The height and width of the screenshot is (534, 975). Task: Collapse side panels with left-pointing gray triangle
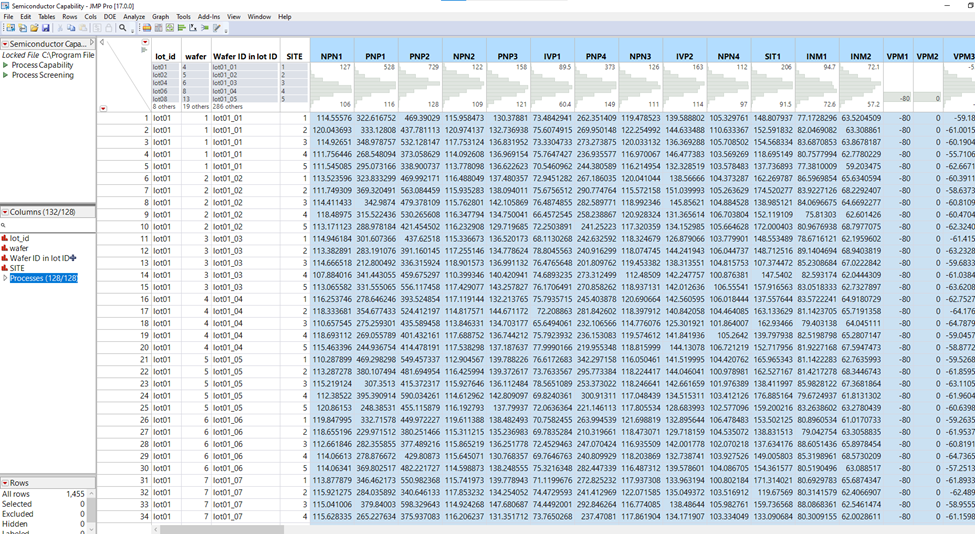(x=102, y=43)
